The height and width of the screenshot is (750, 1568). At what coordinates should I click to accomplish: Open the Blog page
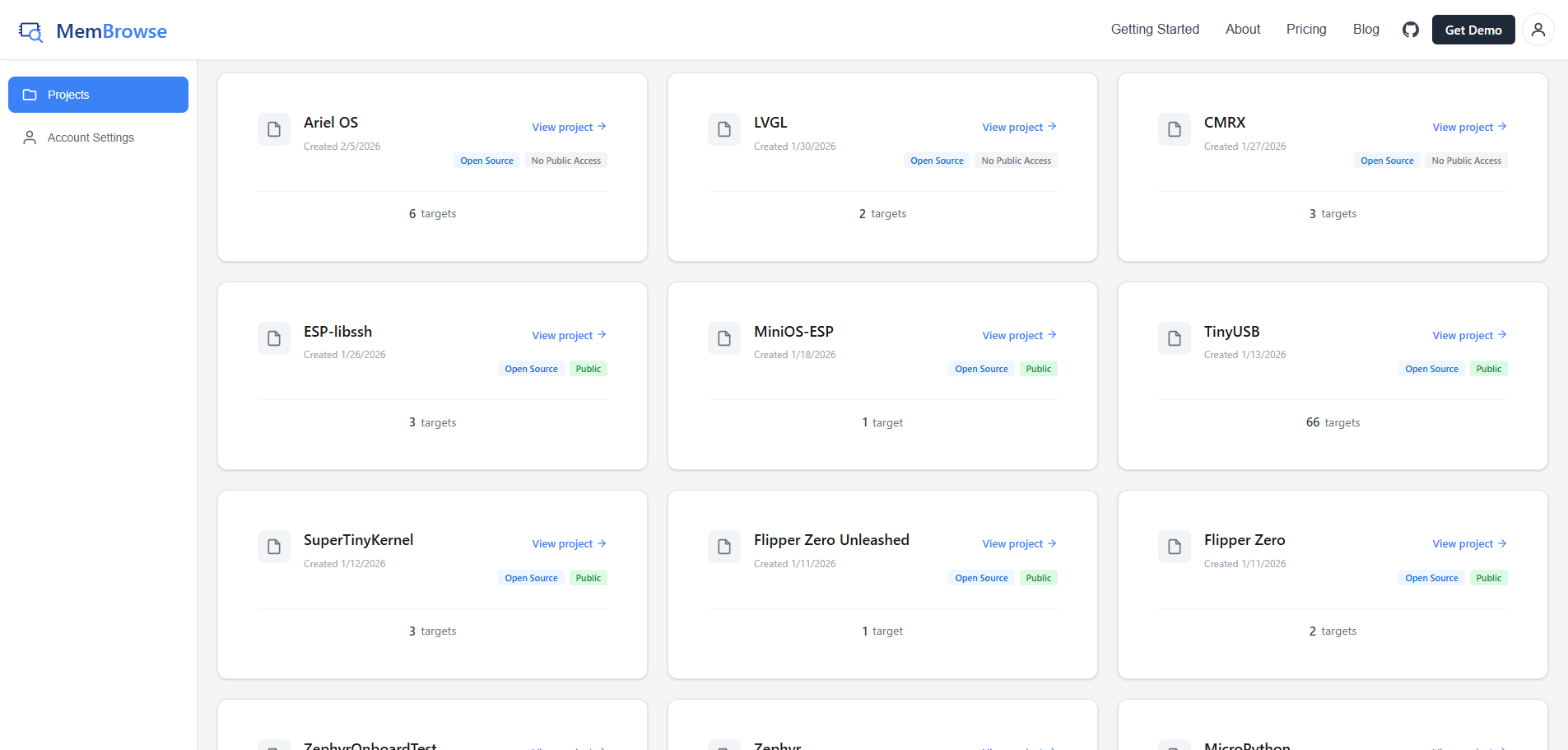click(1366, 30)
